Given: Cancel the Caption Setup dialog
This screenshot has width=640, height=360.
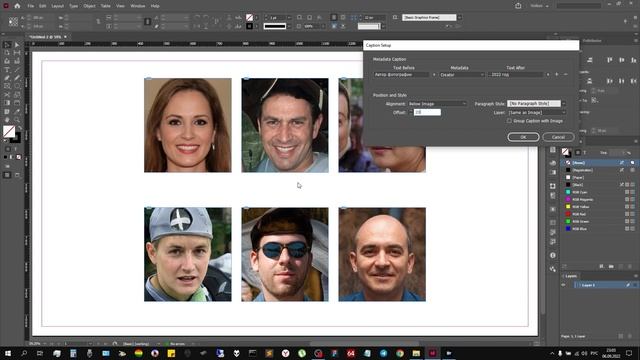Looking at the screenshot, I should (558, 137).
